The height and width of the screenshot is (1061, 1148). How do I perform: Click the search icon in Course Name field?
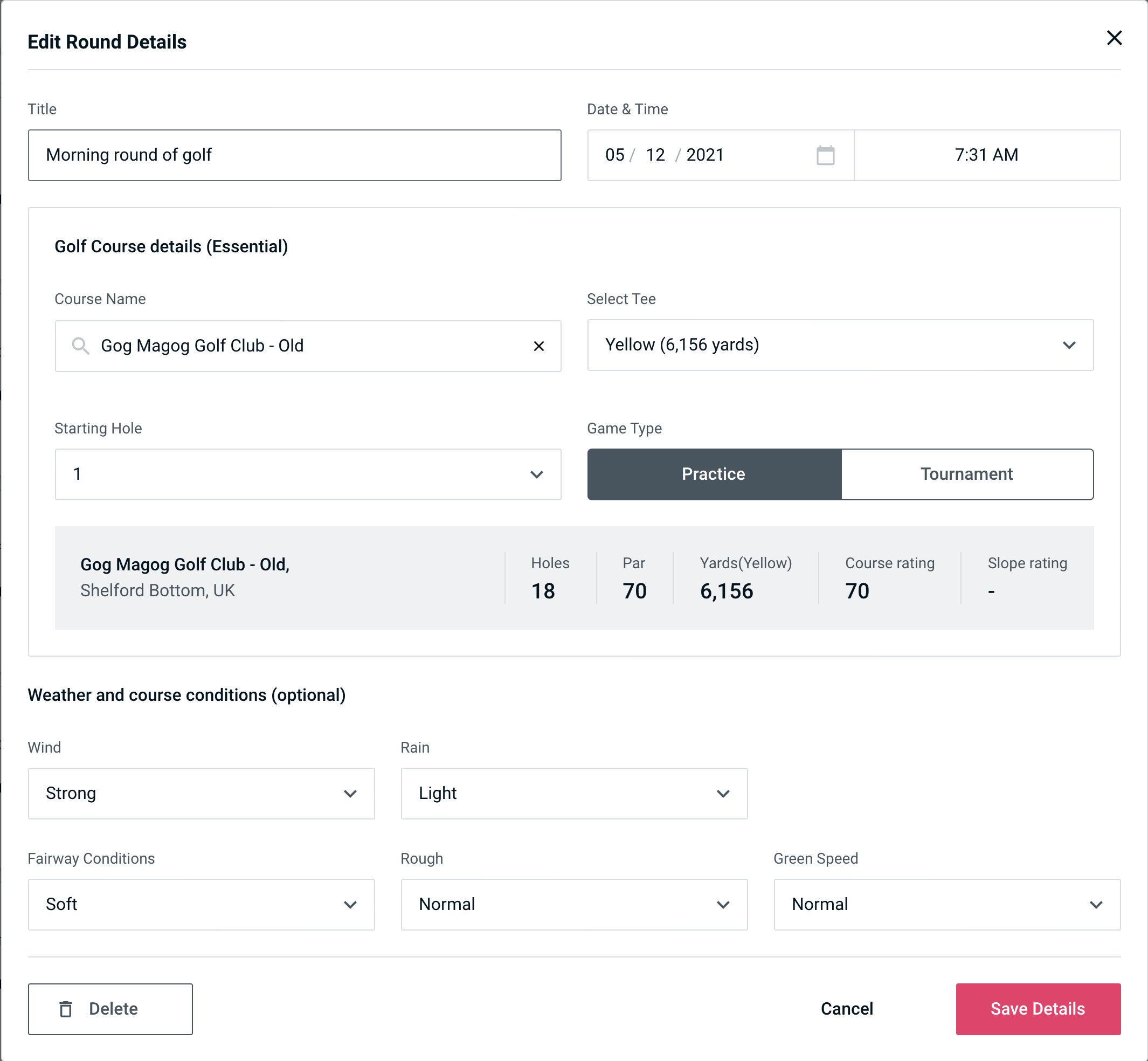[80, 346]
